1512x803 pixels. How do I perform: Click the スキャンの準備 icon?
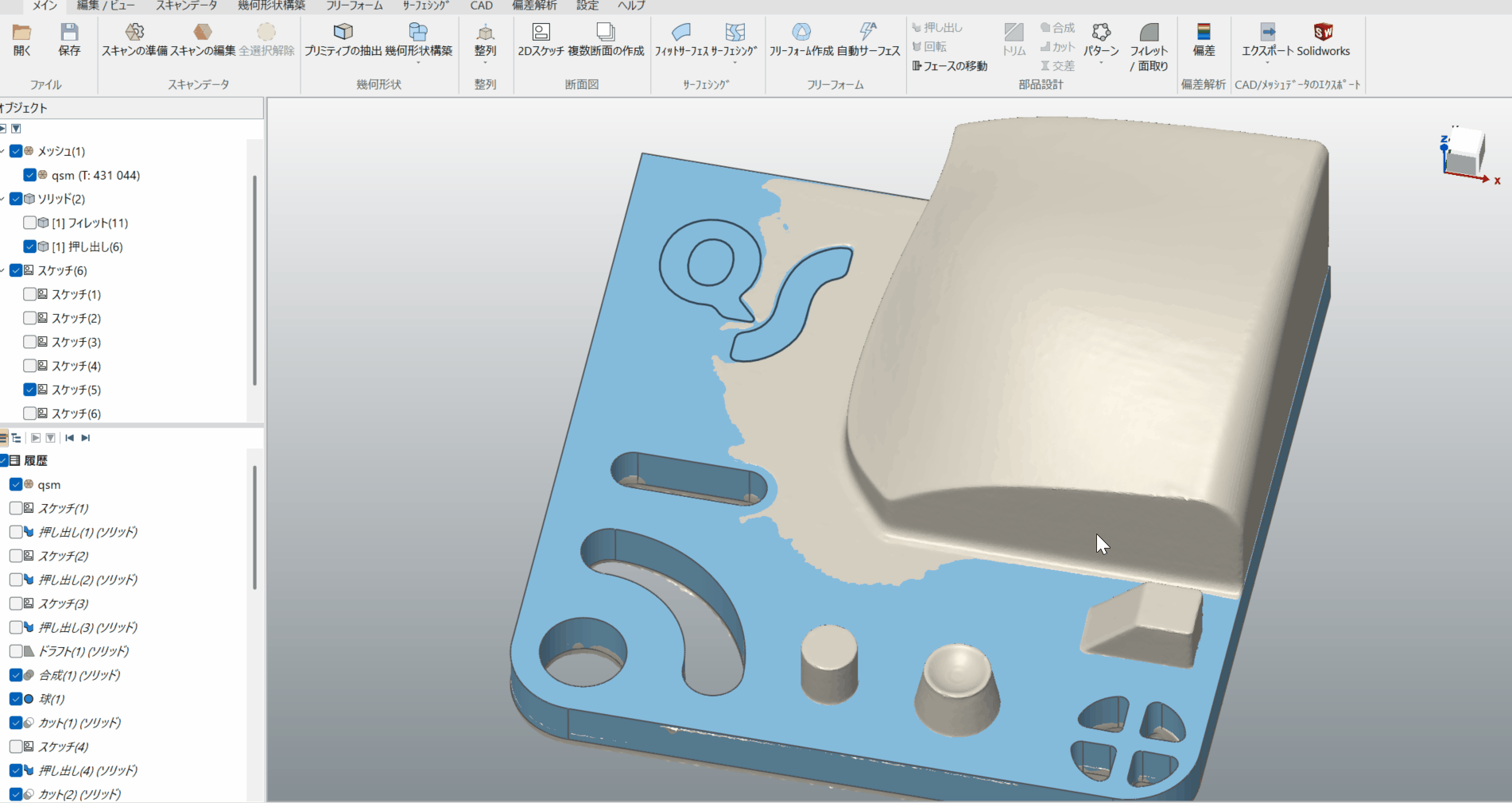point(134,33)
